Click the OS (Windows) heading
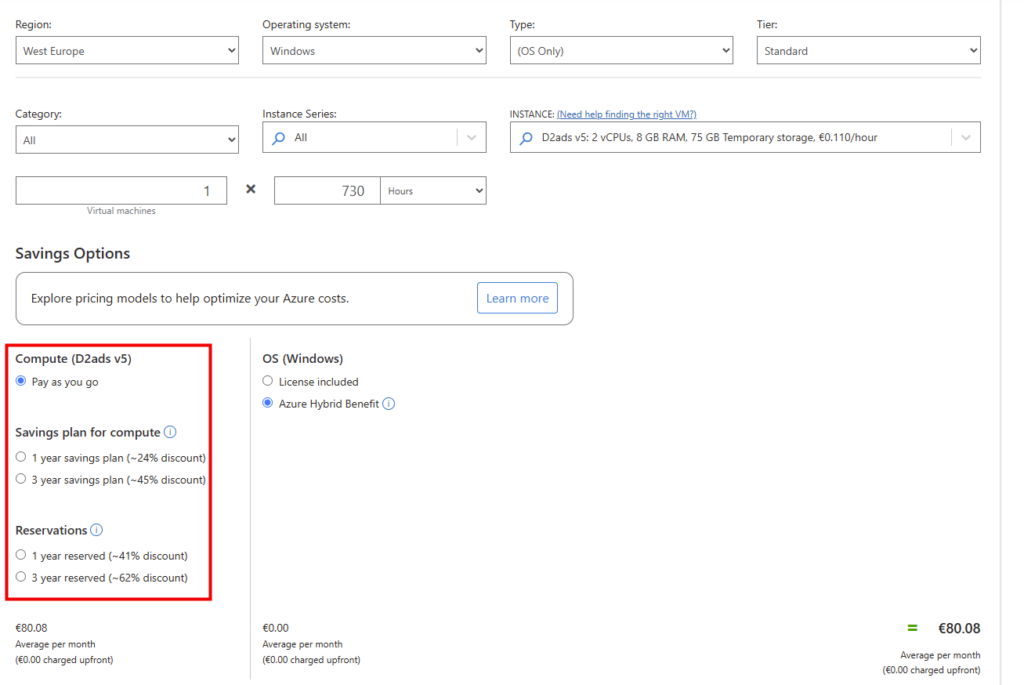The height and width of the screenshot is (685, 1024). tap(302, 358)
